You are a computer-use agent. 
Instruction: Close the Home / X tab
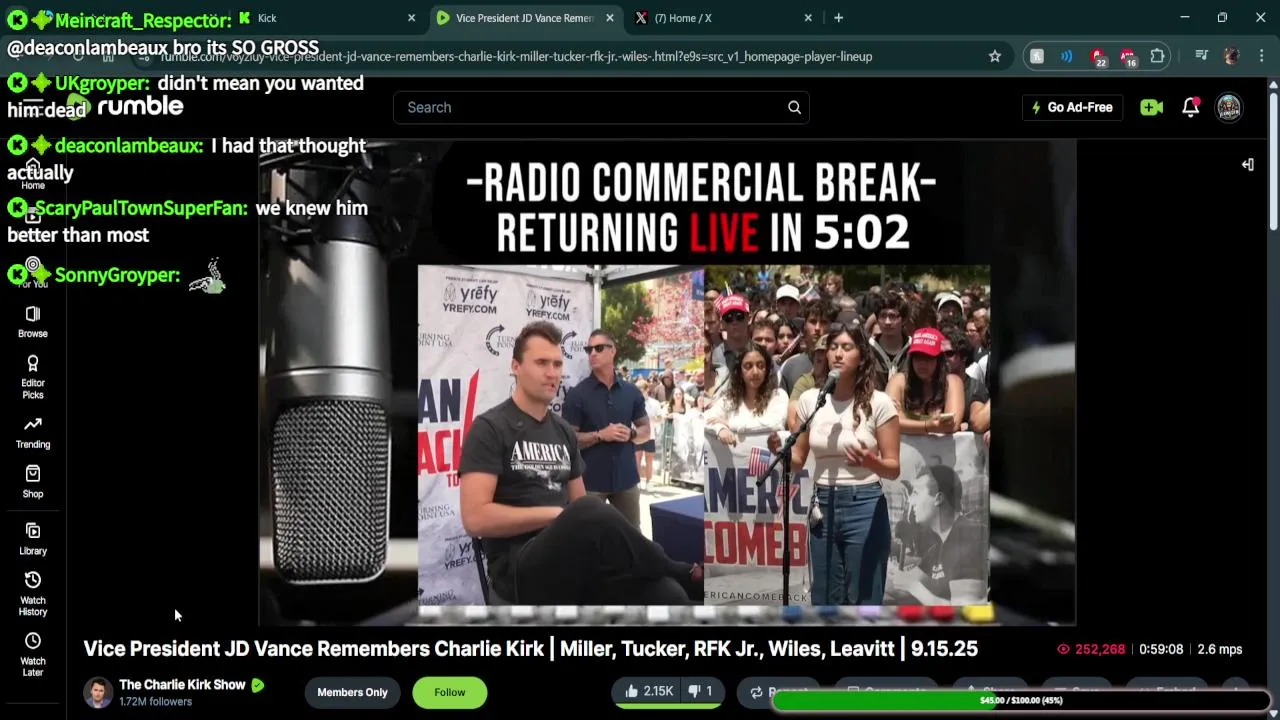tap(808, 18)
